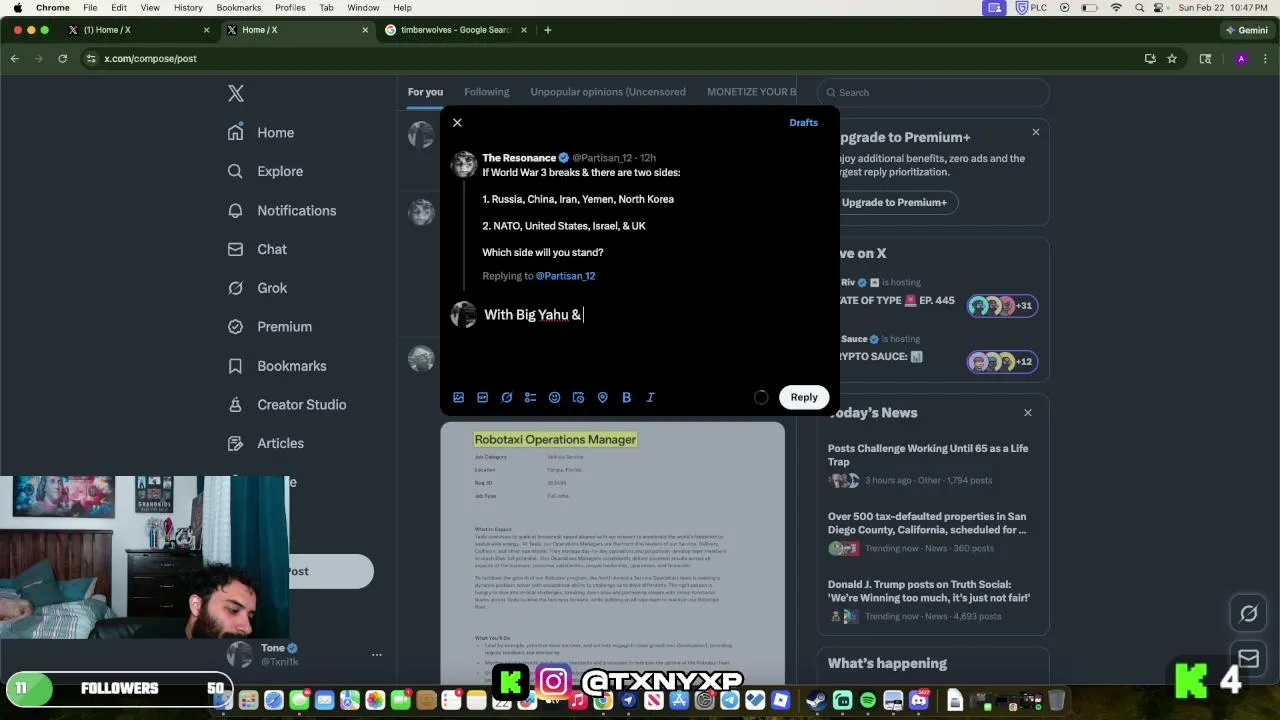Viewport: 1280px width, 720px height.
Task: Click the reply text field
Action: pos(655,315)
